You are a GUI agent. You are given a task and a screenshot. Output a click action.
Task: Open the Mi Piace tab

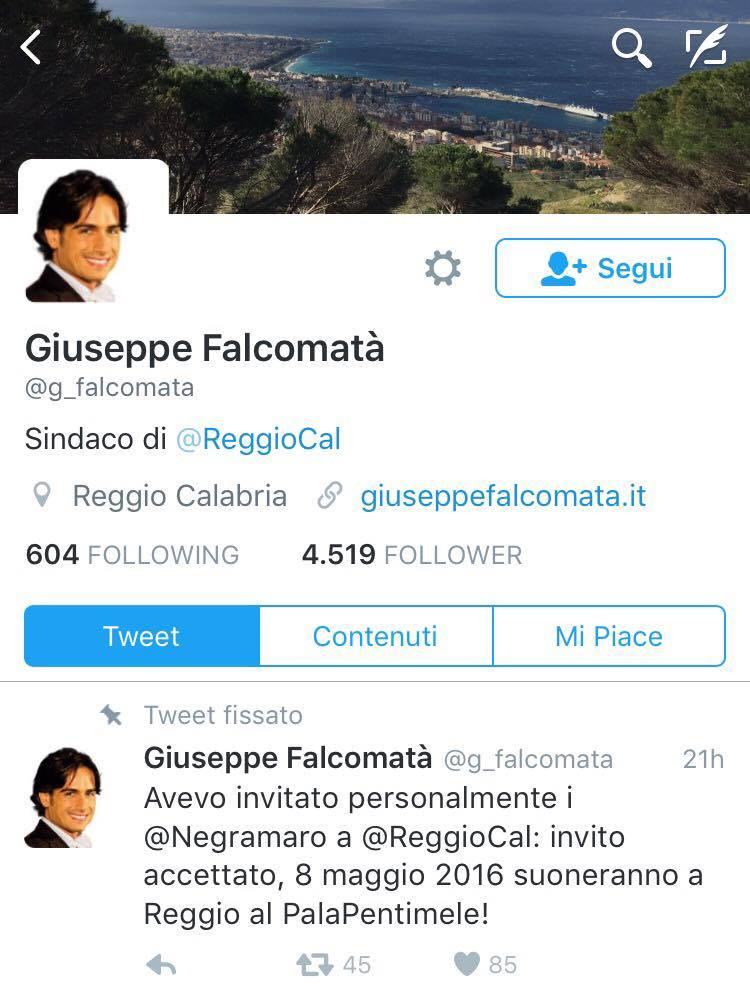609,636
